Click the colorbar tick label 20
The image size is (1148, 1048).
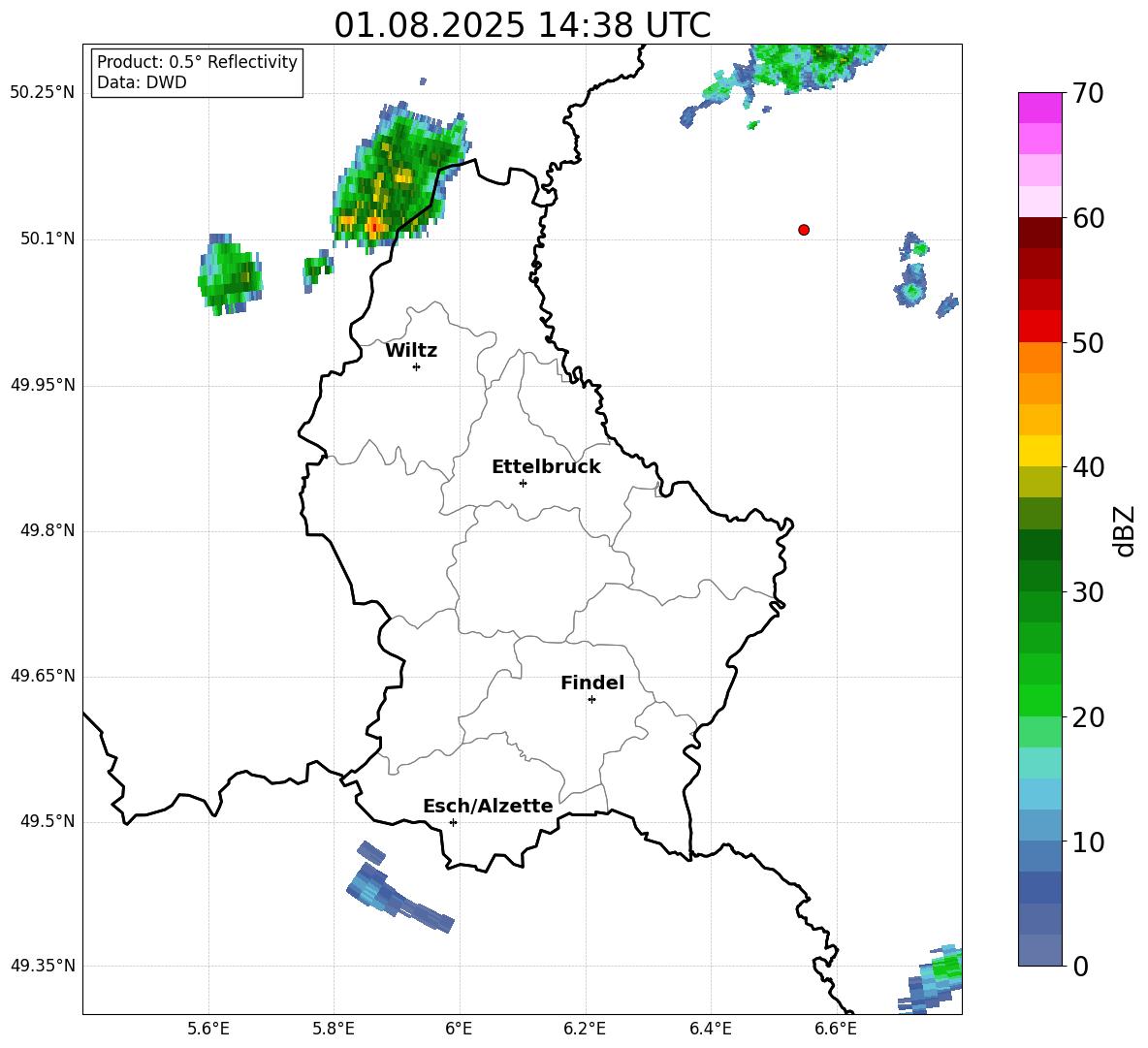tap(1089, 716)
